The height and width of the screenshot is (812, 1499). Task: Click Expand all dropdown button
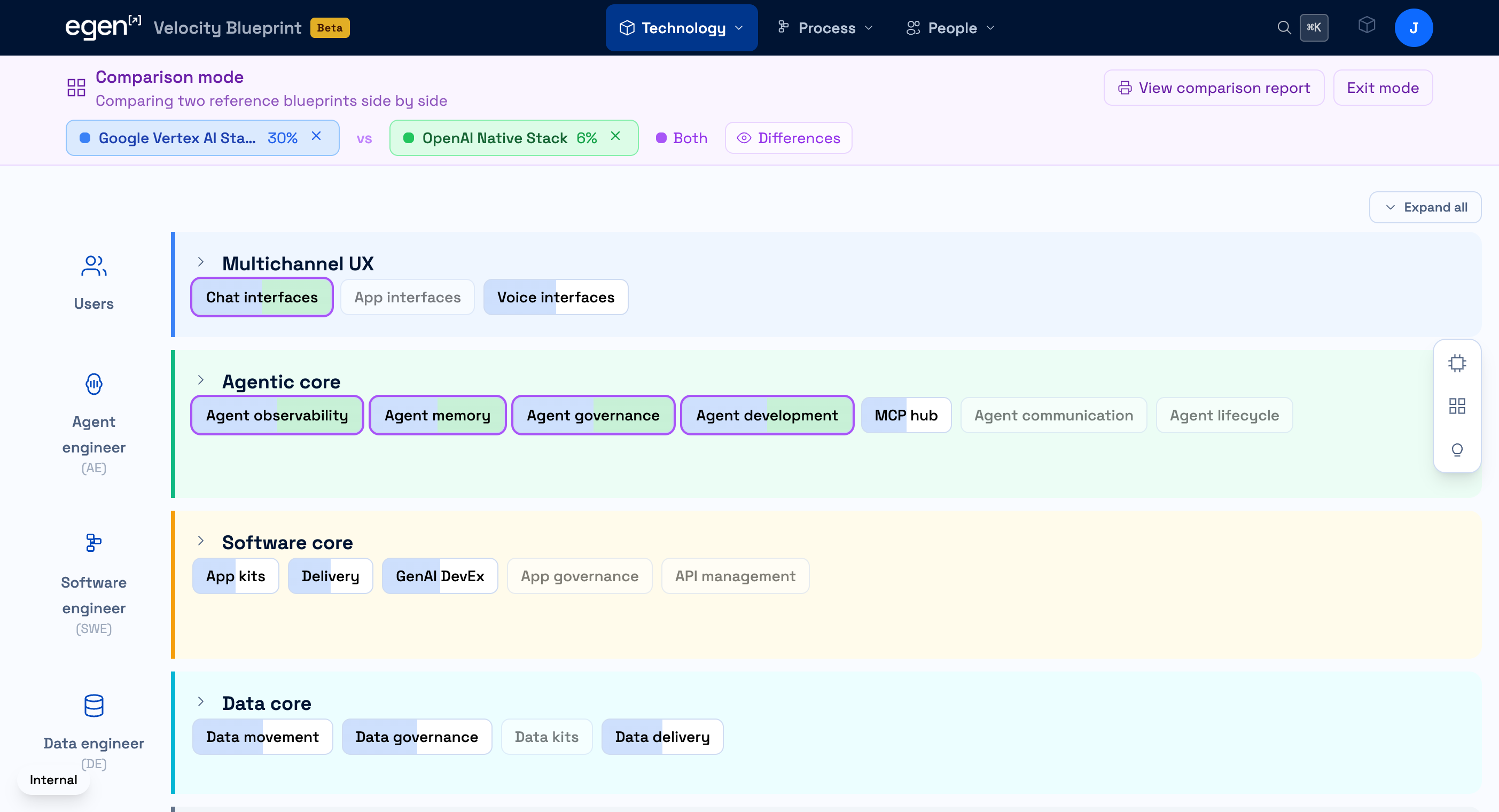tap(1425, 207)
